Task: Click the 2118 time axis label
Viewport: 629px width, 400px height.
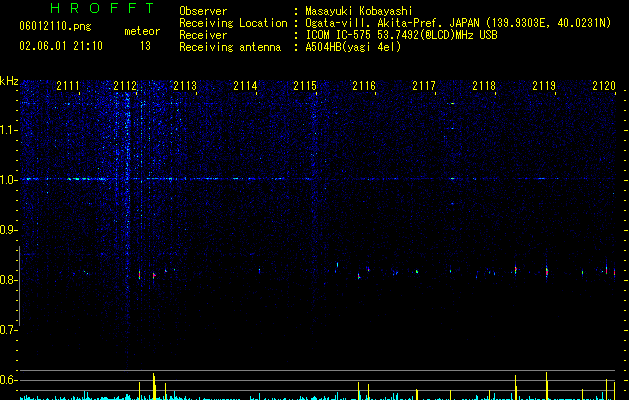Action: (x=484, y=86)
